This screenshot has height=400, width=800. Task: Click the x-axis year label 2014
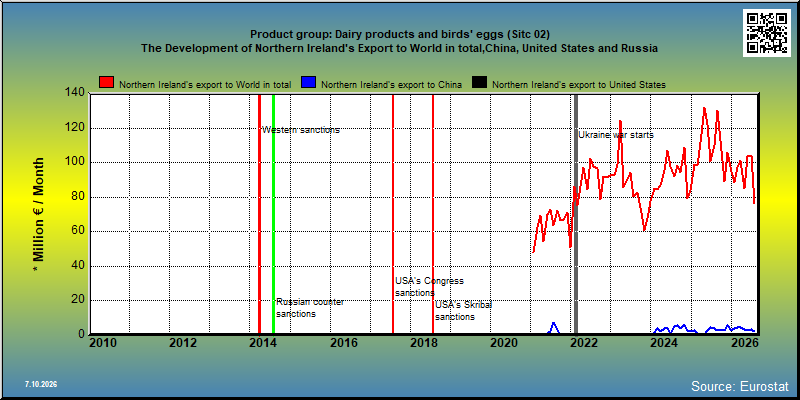pyautogui.click(x=263, y=342)
